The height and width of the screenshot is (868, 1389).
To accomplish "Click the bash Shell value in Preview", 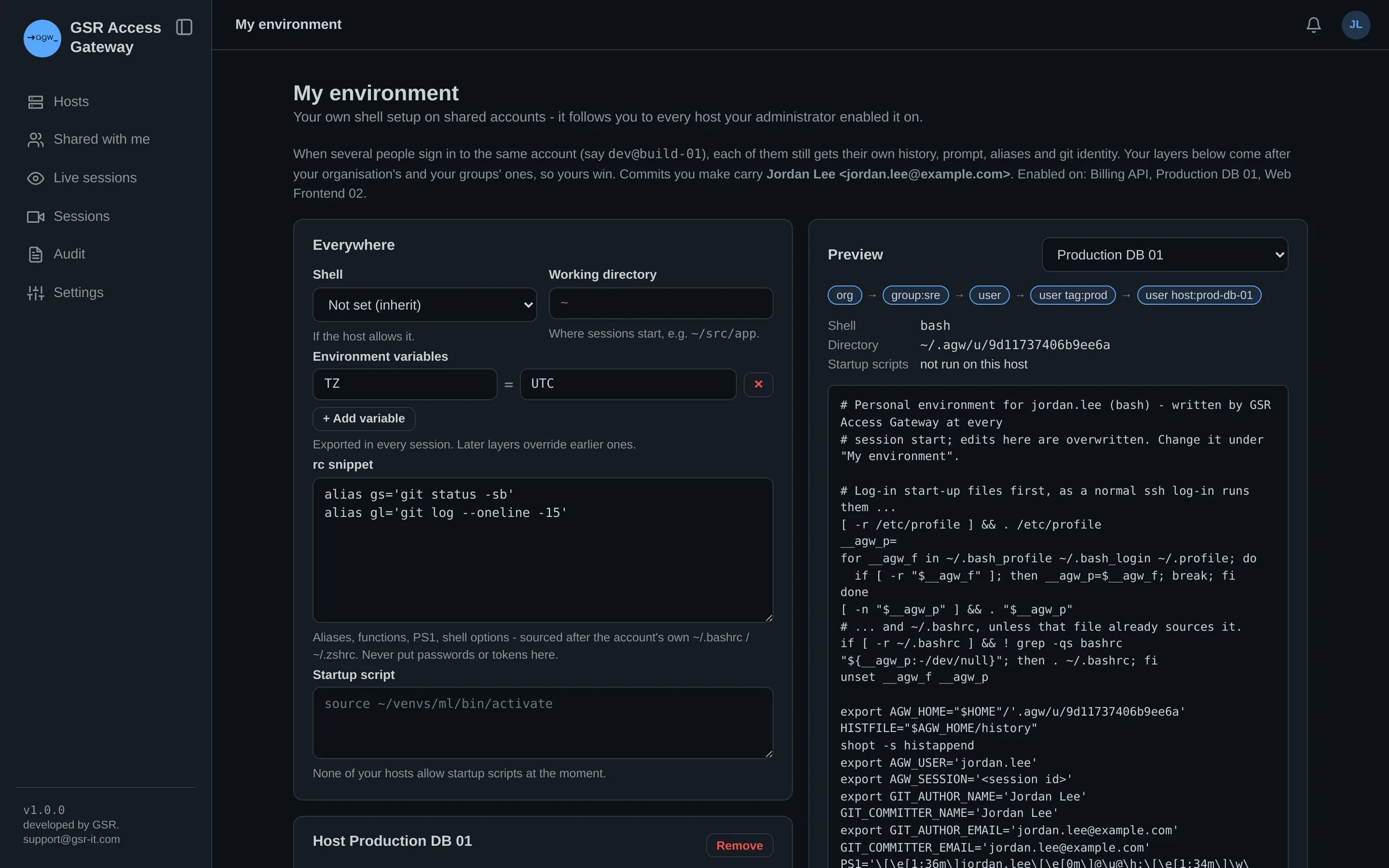I will click(x=935, y=326).
